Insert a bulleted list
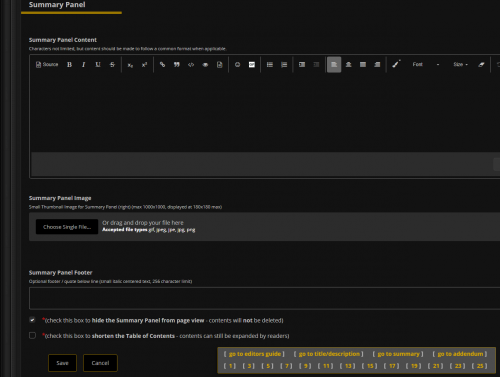Screen dimensions: 500x377 click(270, 65)
